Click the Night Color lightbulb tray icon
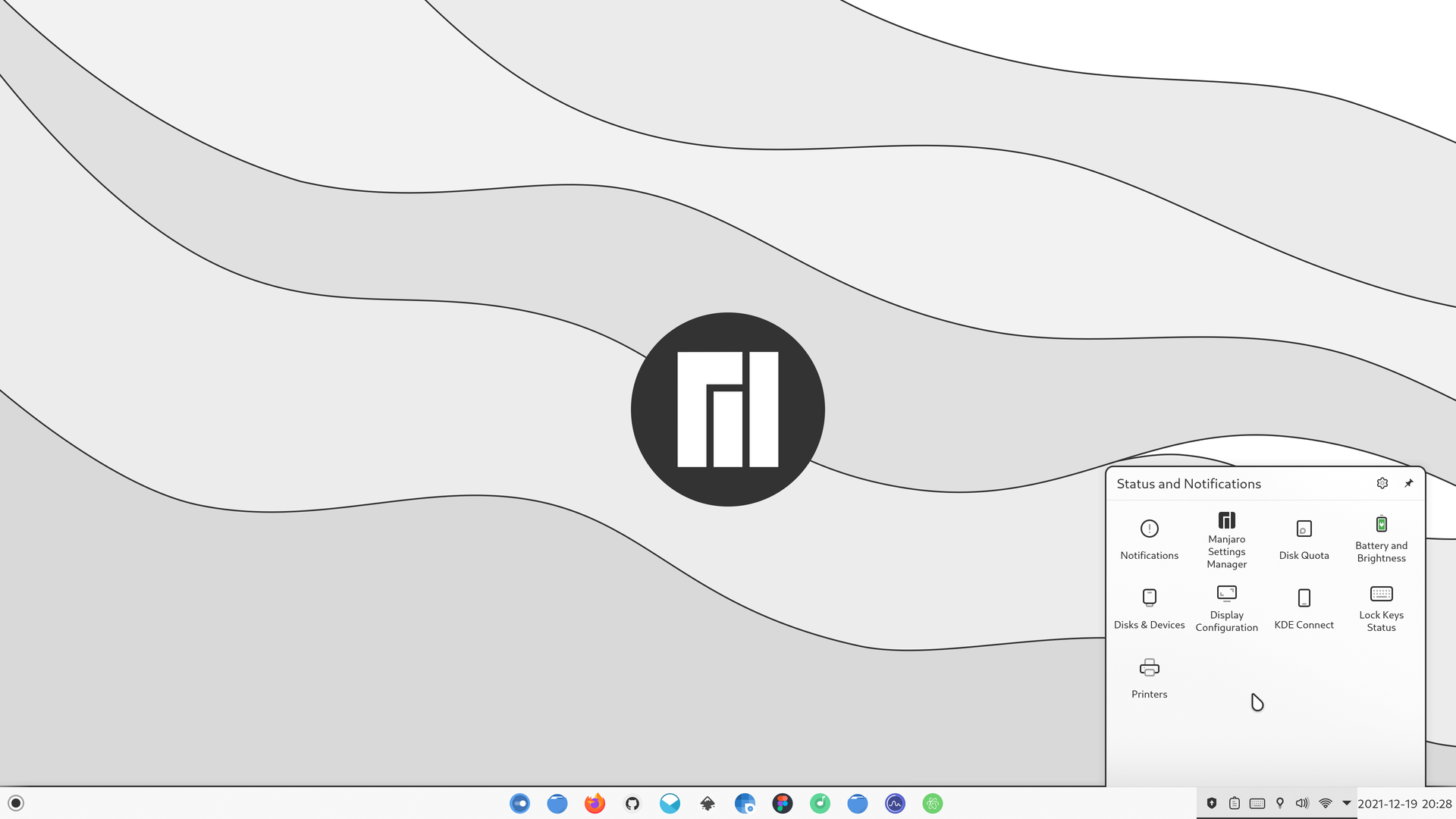Viewport: 1456px width, 819px height. (x=1280, y=803)
